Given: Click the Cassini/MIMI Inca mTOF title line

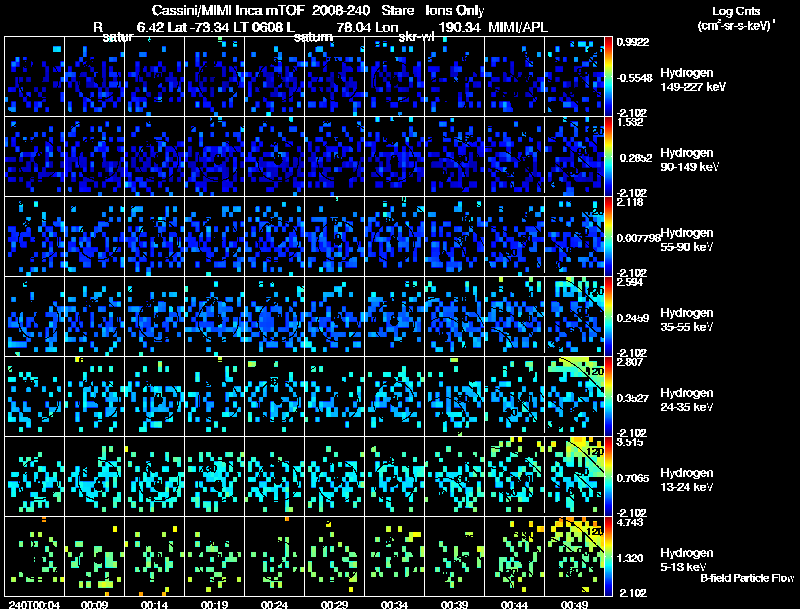Looking at the screenshot, I should (318, 10).
